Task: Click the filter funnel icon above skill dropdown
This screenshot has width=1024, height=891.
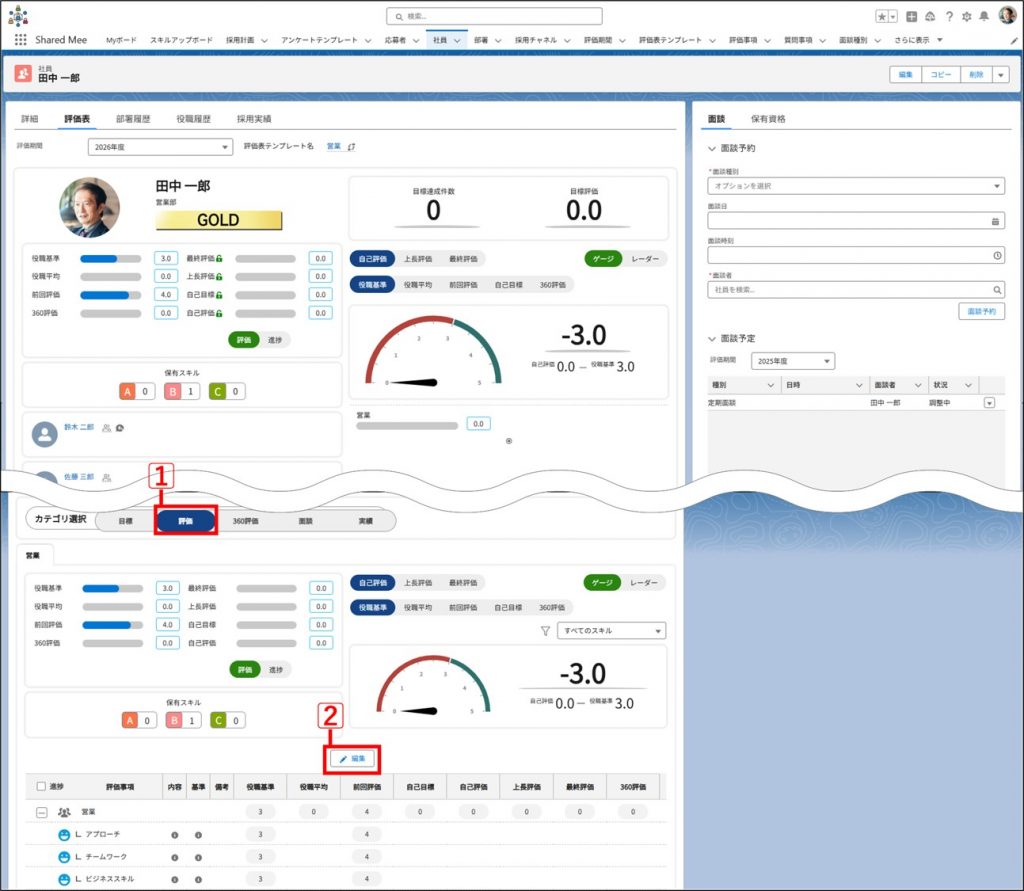Action: pyautogui.click(x=545, y=631)
